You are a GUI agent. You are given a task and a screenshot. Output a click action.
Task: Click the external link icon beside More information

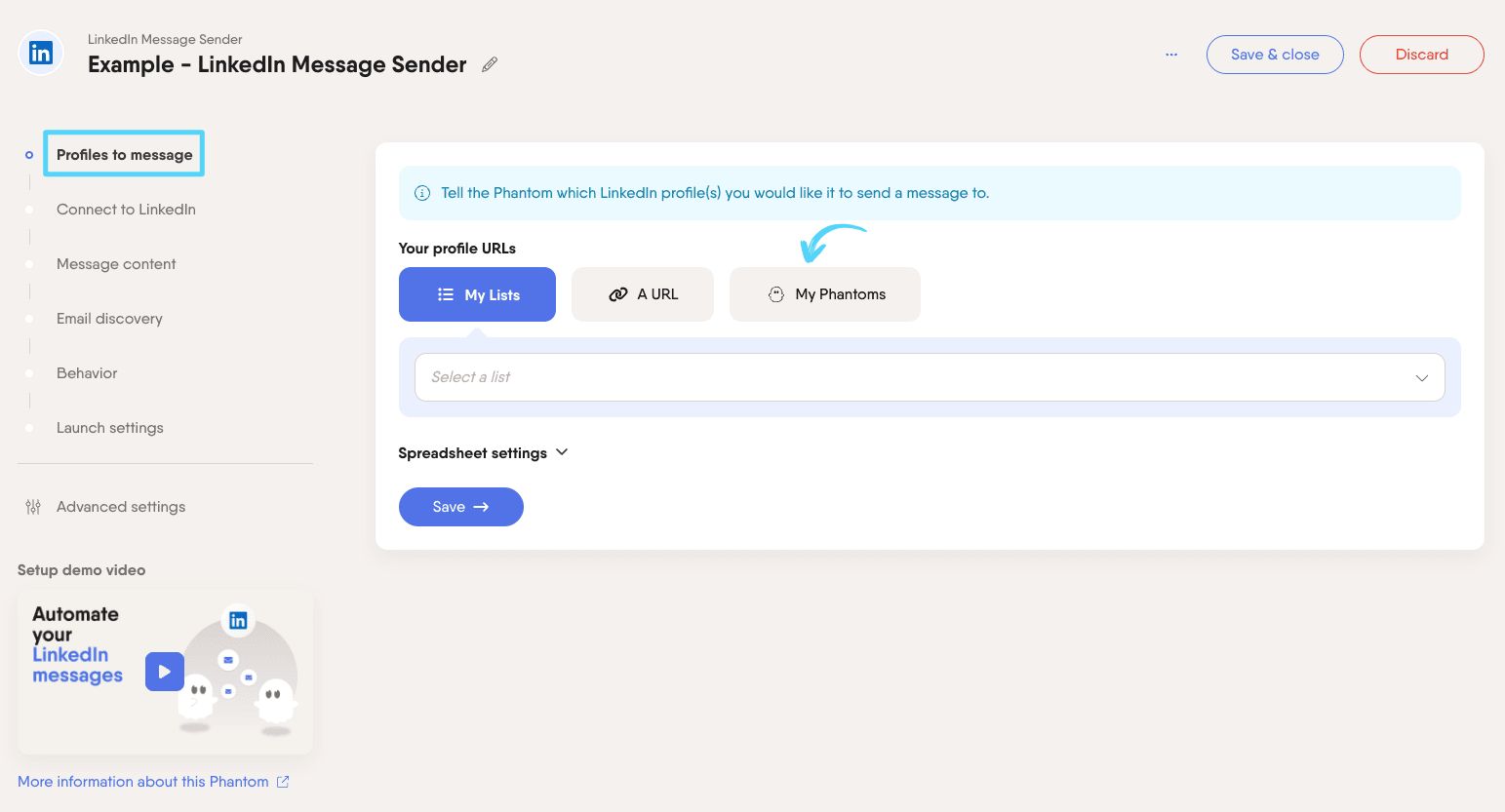pyautogui.click(x=283, y=782)
